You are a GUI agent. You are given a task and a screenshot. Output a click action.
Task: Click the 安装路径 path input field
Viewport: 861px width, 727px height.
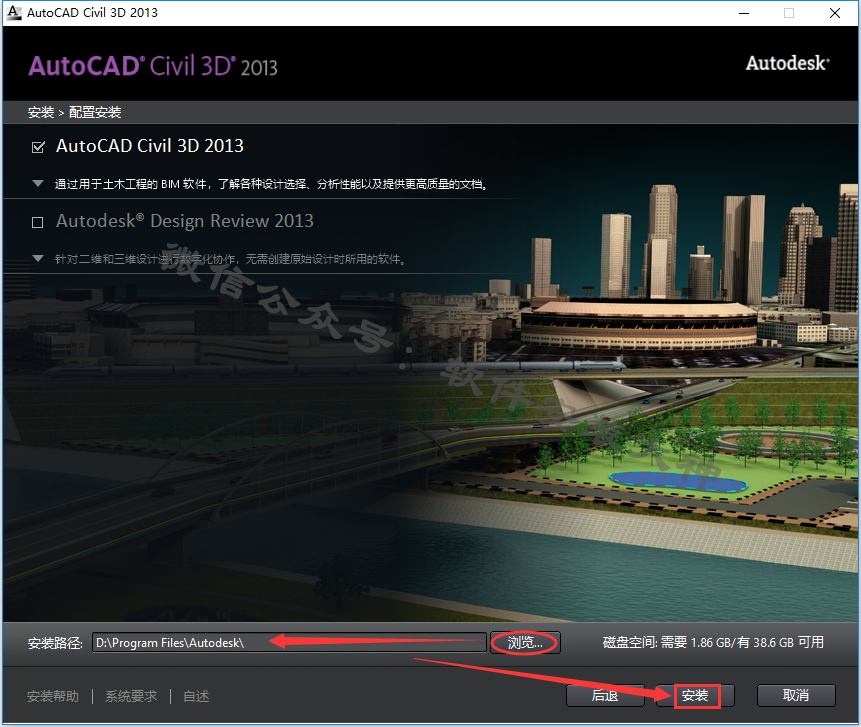coord(289,642)
